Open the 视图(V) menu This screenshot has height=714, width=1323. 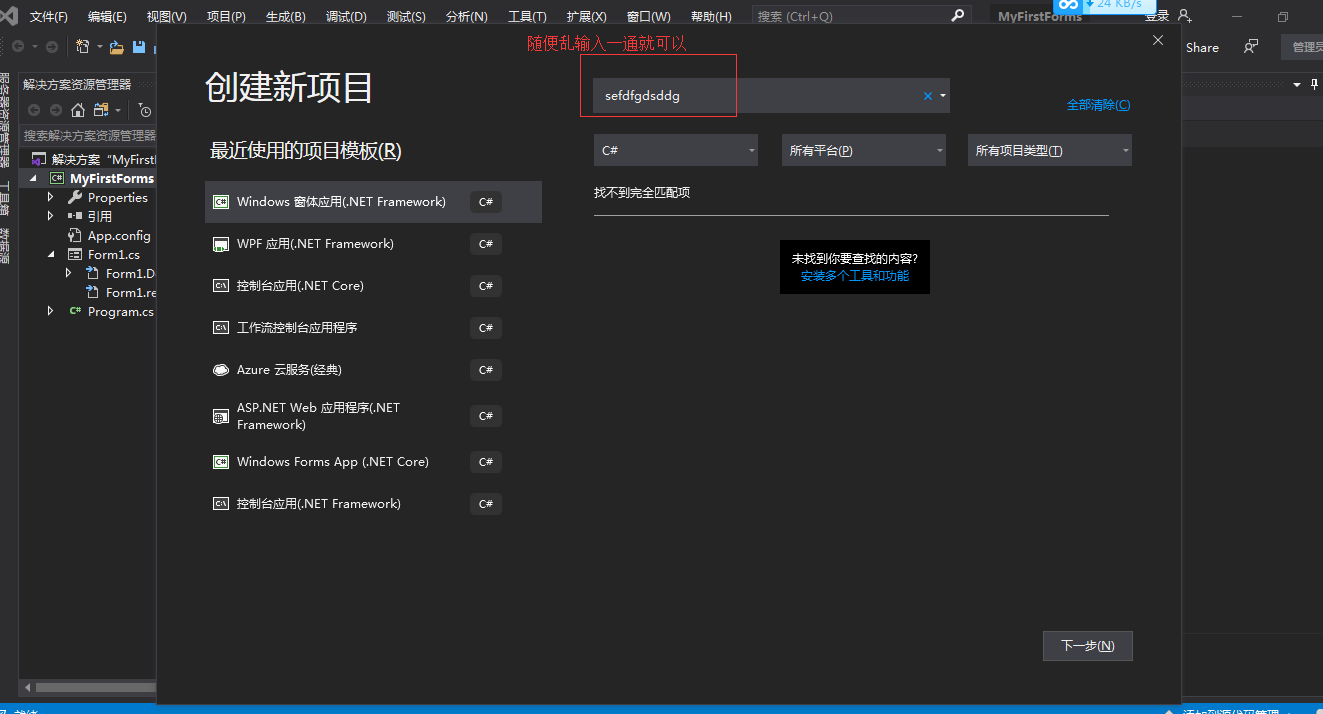(x=166, y=16)
